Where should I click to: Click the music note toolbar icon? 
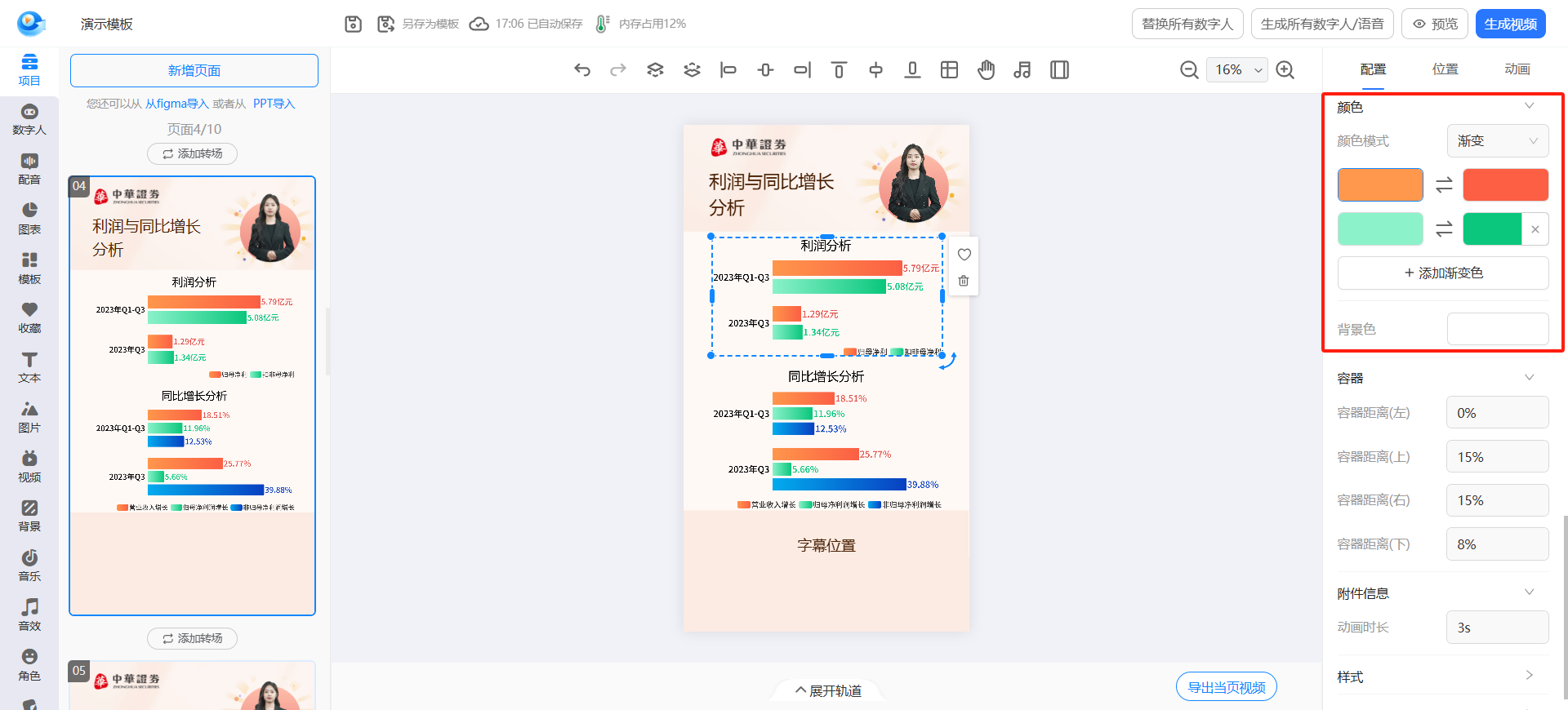pos(1022,70)
